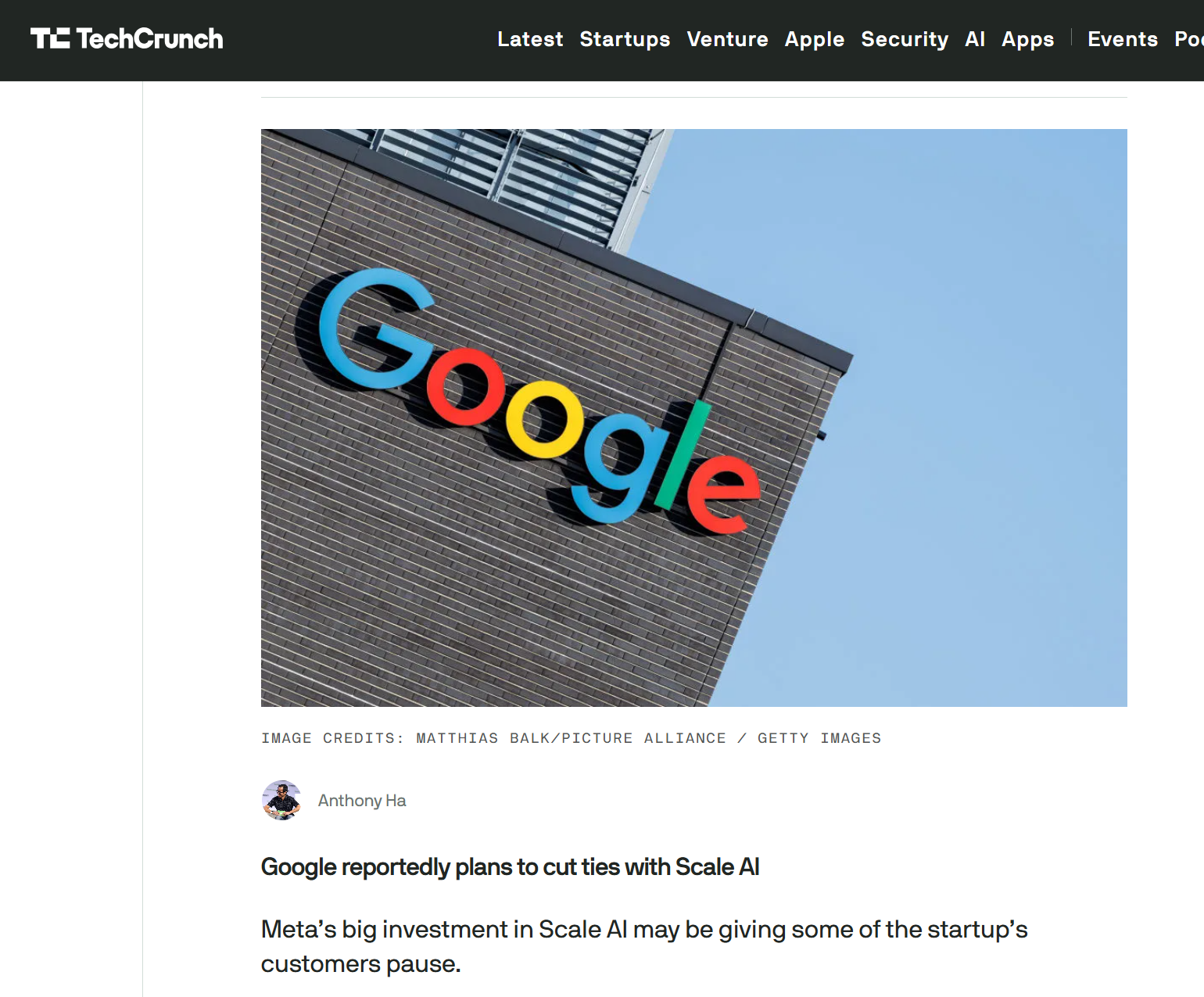Open the Google Scale AI article headline

tap(511, 866)
